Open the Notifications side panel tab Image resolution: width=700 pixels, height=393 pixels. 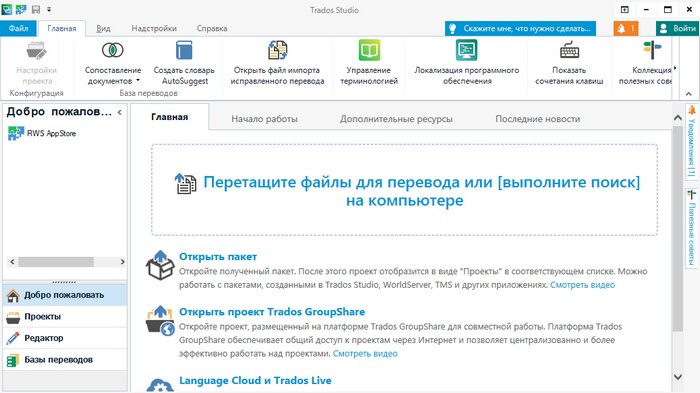coord(692,142)
